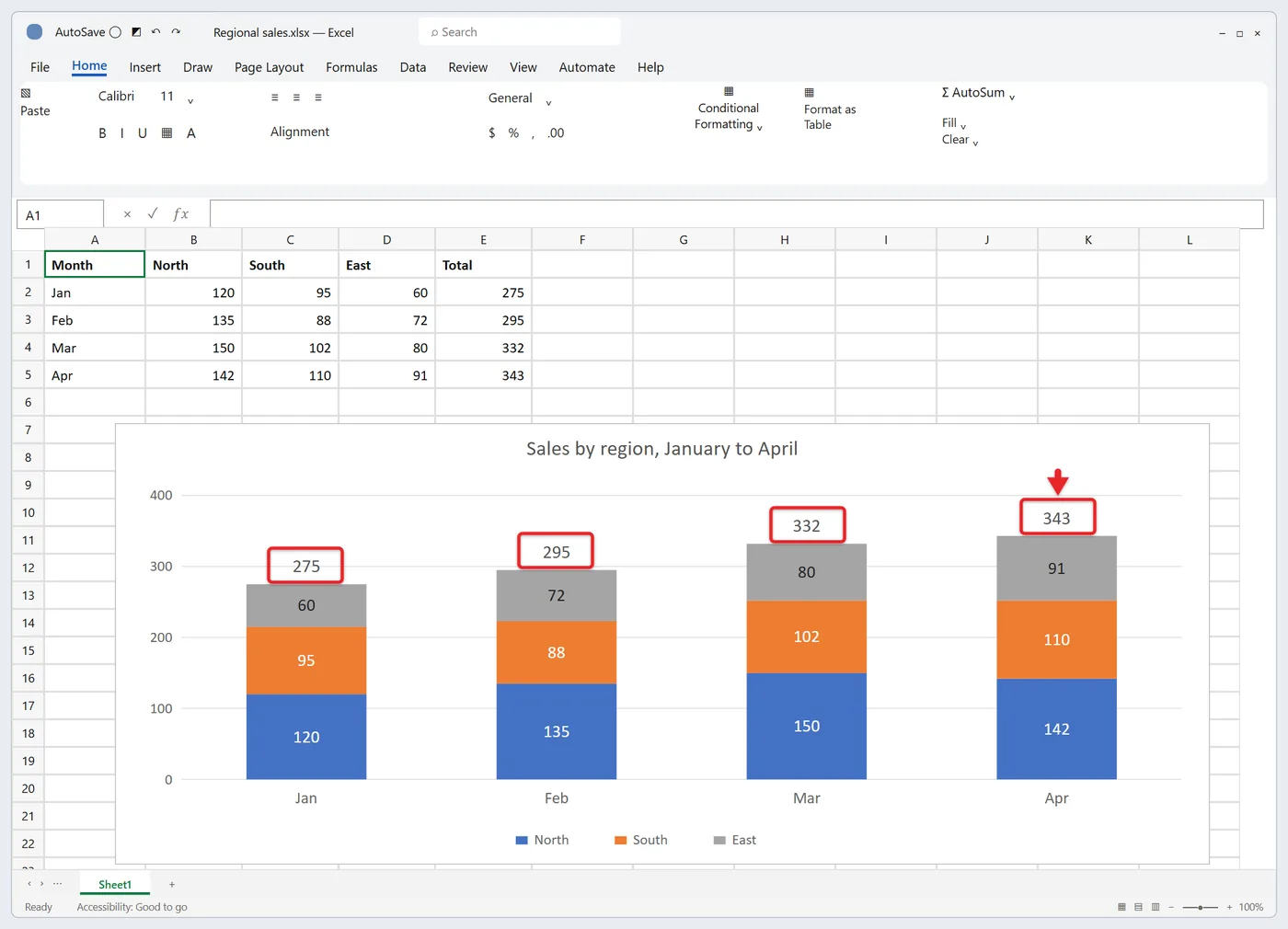
Task: Open Insert Function fx button
Action: pyautogui.click(x=181, y=214)
